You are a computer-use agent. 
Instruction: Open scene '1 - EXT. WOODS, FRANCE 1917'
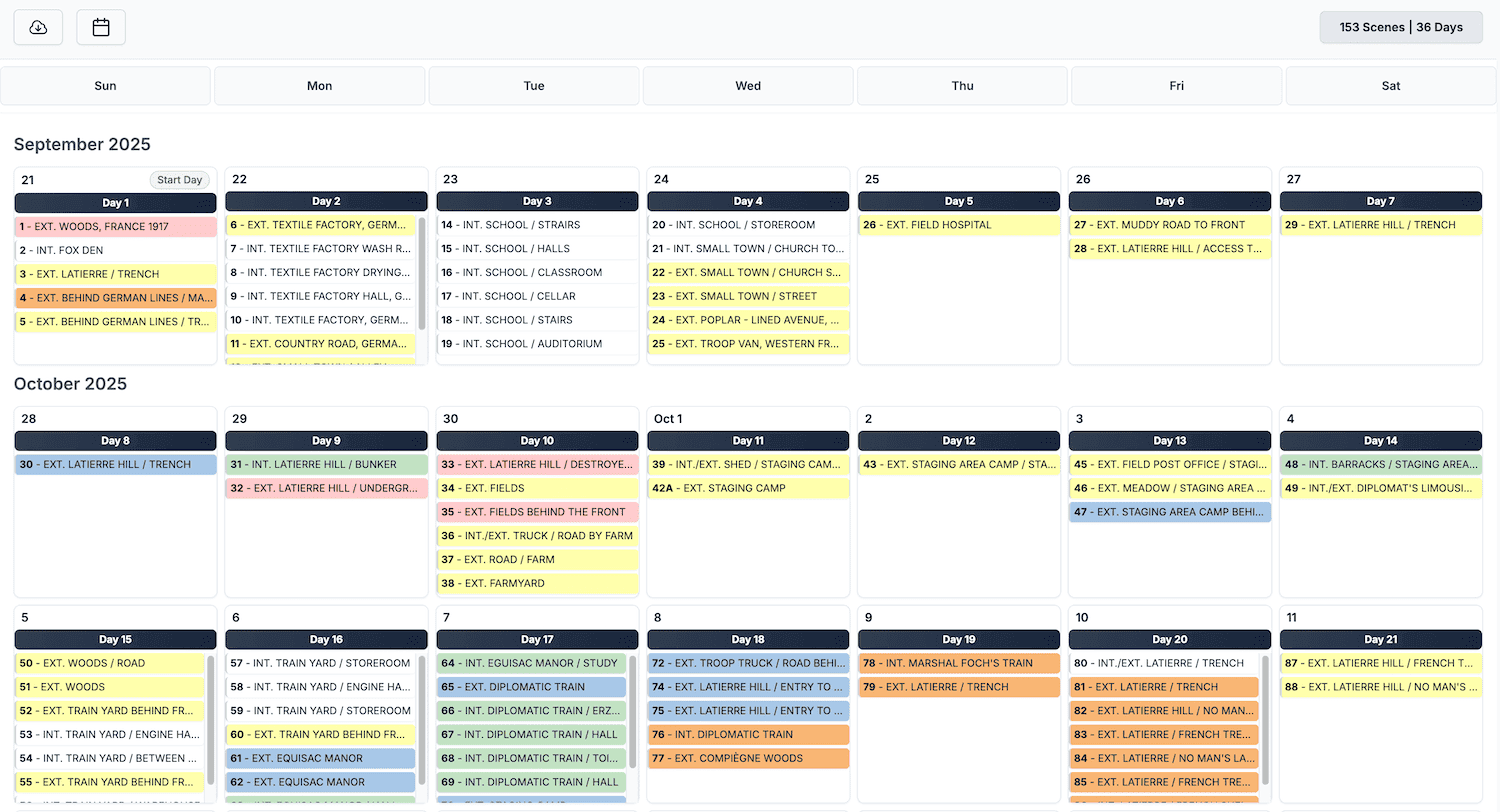115,225
